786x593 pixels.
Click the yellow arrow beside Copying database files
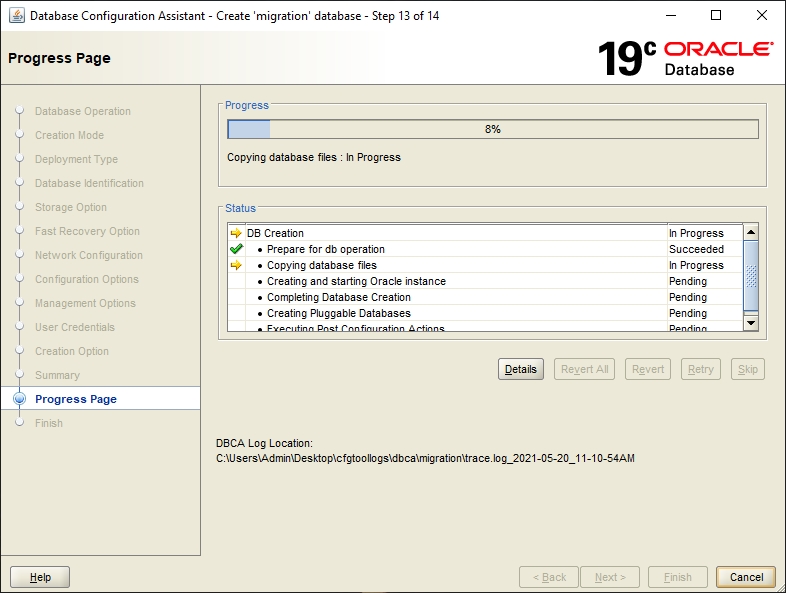tap(236, 265)
